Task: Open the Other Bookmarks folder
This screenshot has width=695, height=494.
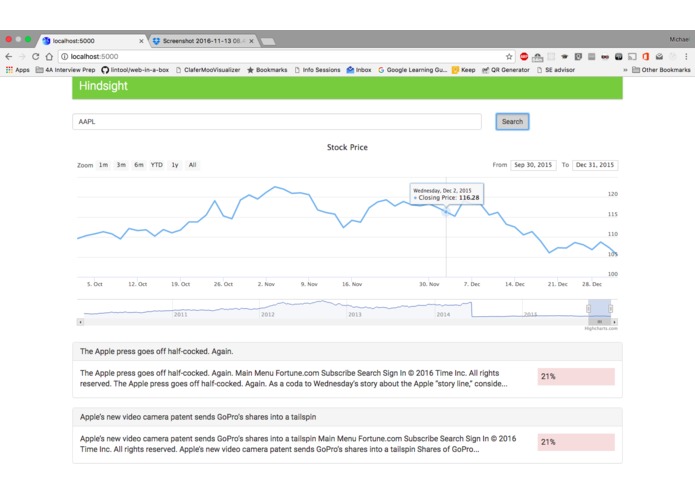Action: tap(661, 70)
